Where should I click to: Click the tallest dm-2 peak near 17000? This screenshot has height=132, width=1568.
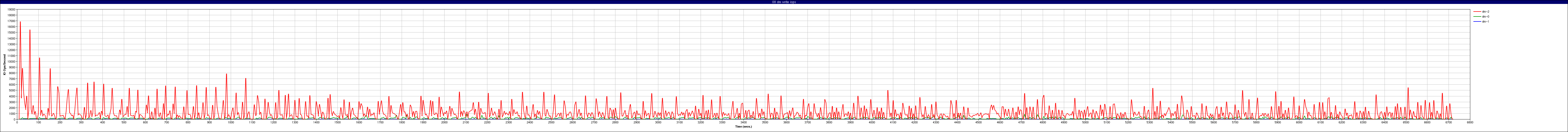pos(20,22)
